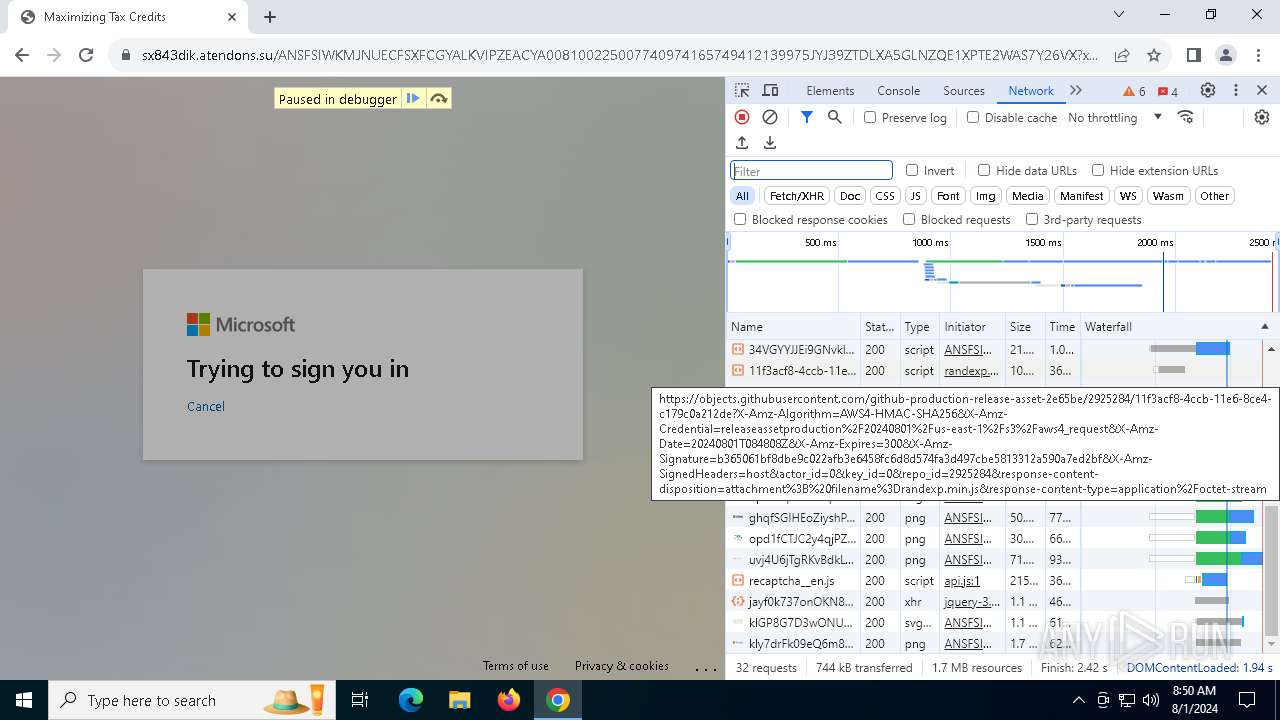Screen dimensions: 1280x720
Task: Open the No throttling dropdown
Action: [1115, 117]
